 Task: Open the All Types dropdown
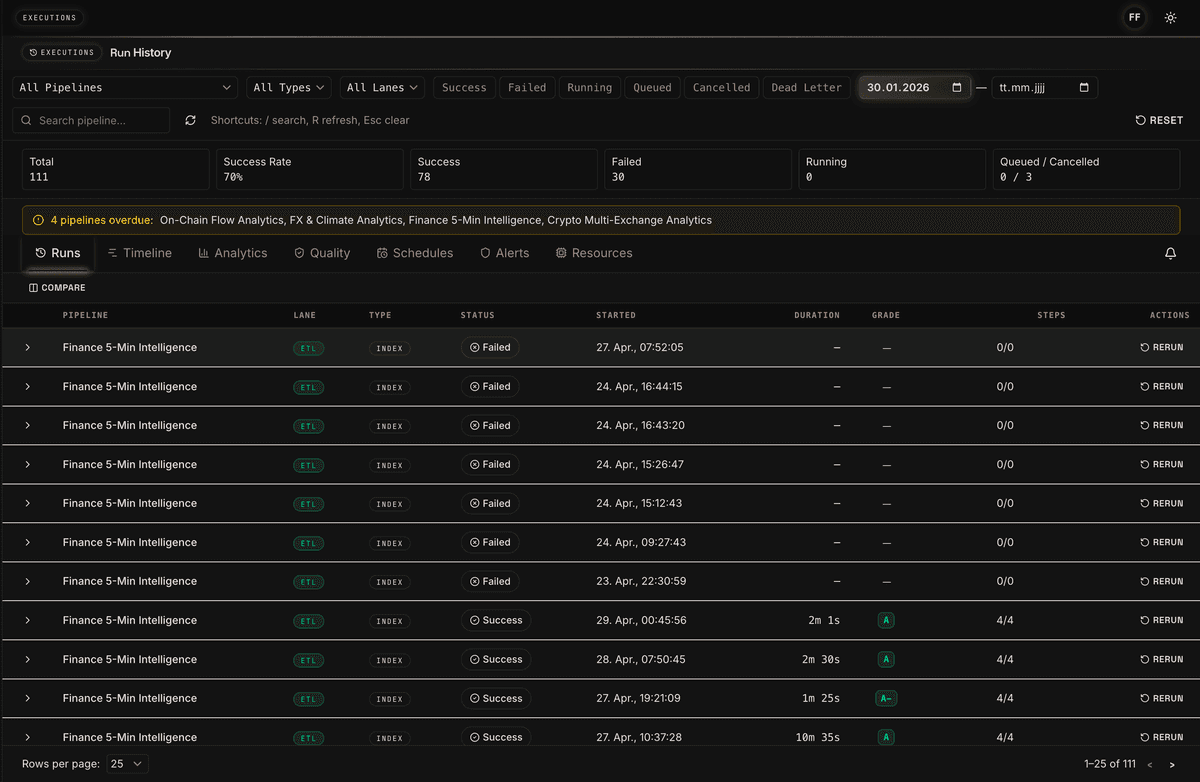289,88
